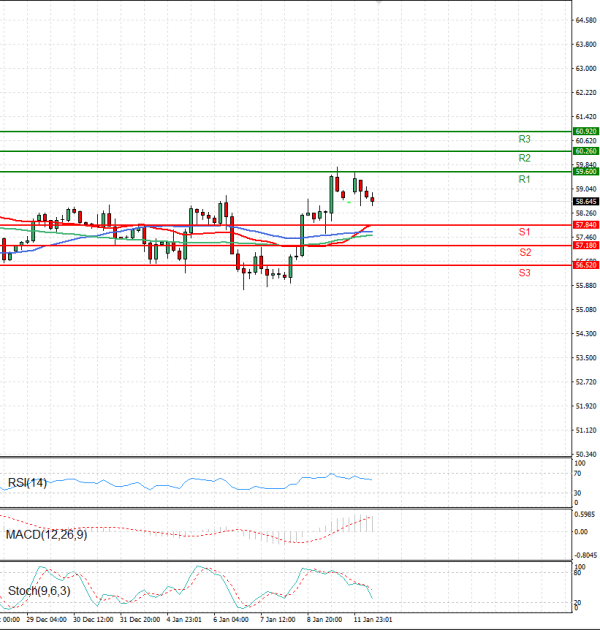Viewport: 600px width, 630px height.
Task: Click the S2 support label
Action: (x=524, y=252)
